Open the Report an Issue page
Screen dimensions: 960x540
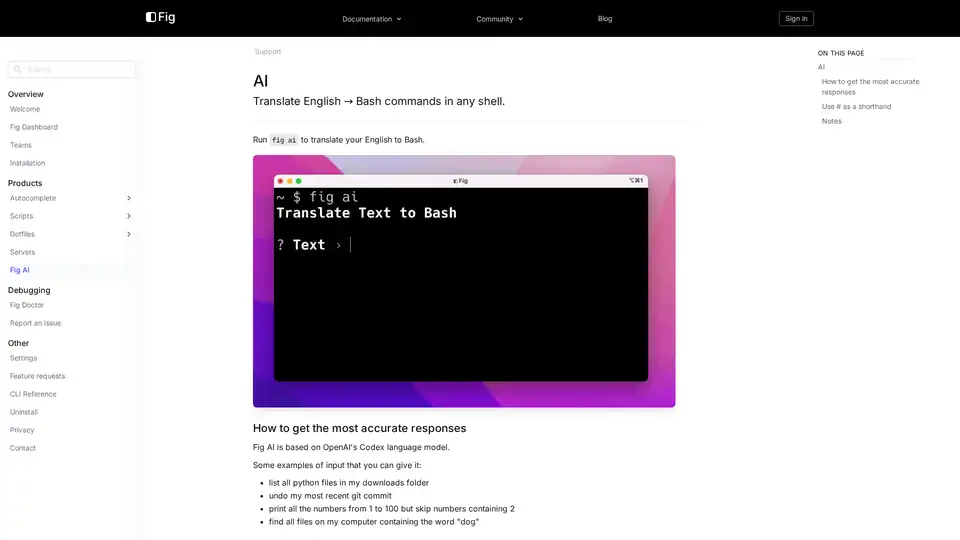(x=35, y=323)
